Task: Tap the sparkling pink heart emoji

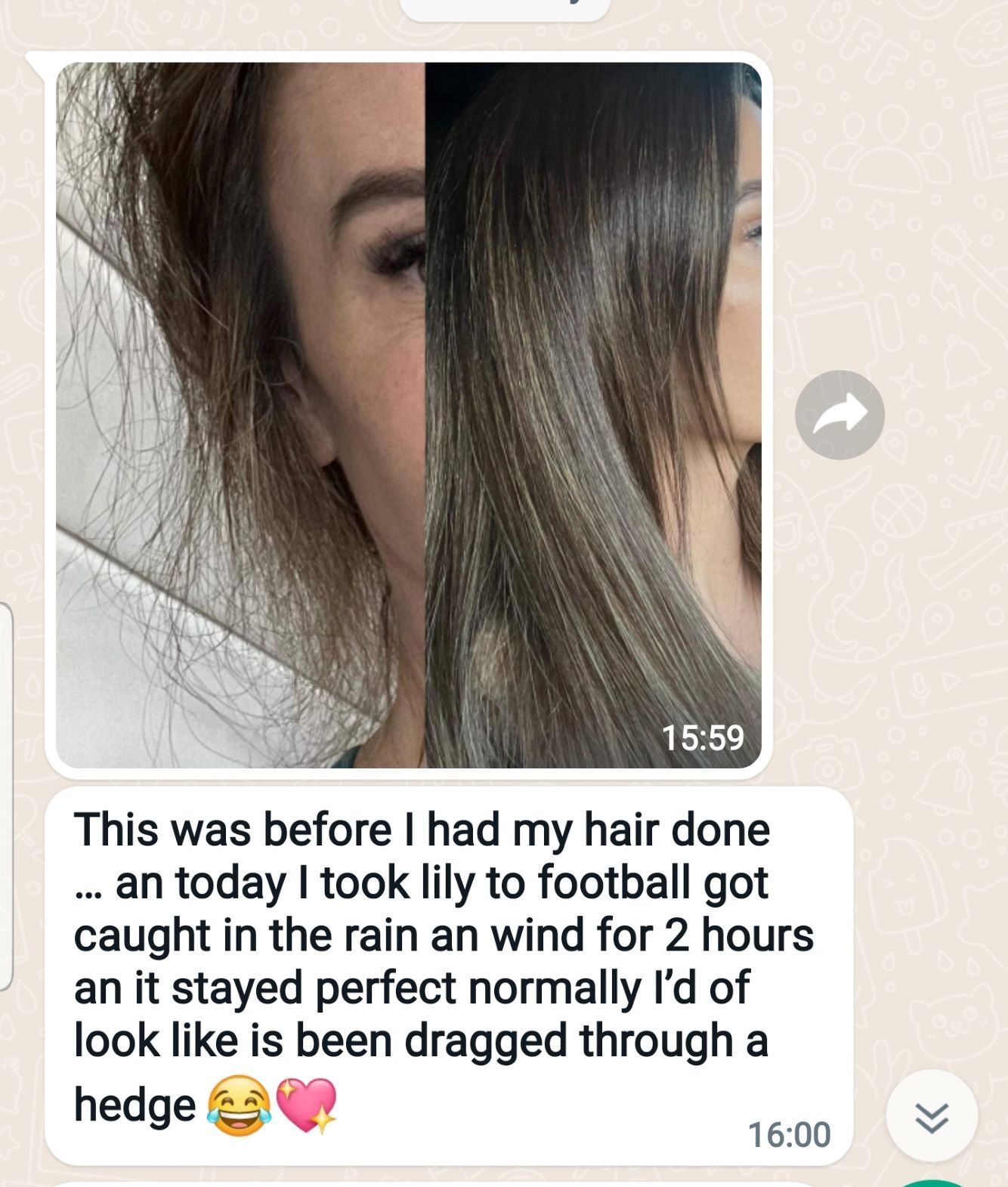Action: pos(307,1105)
